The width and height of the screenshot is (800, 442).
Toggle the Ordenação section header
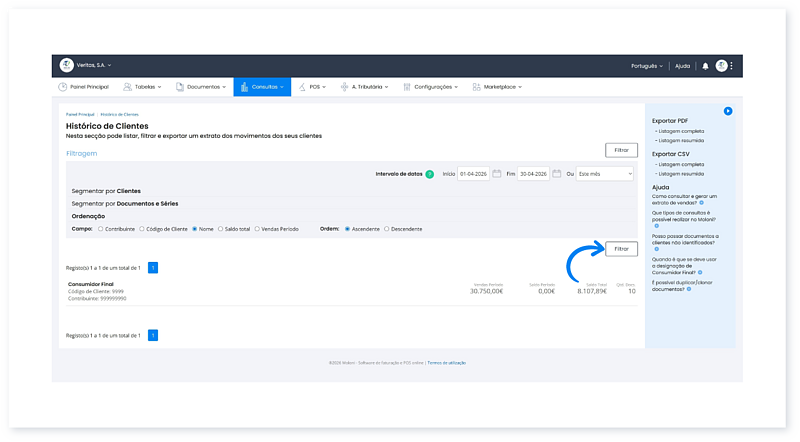point(88,216)
